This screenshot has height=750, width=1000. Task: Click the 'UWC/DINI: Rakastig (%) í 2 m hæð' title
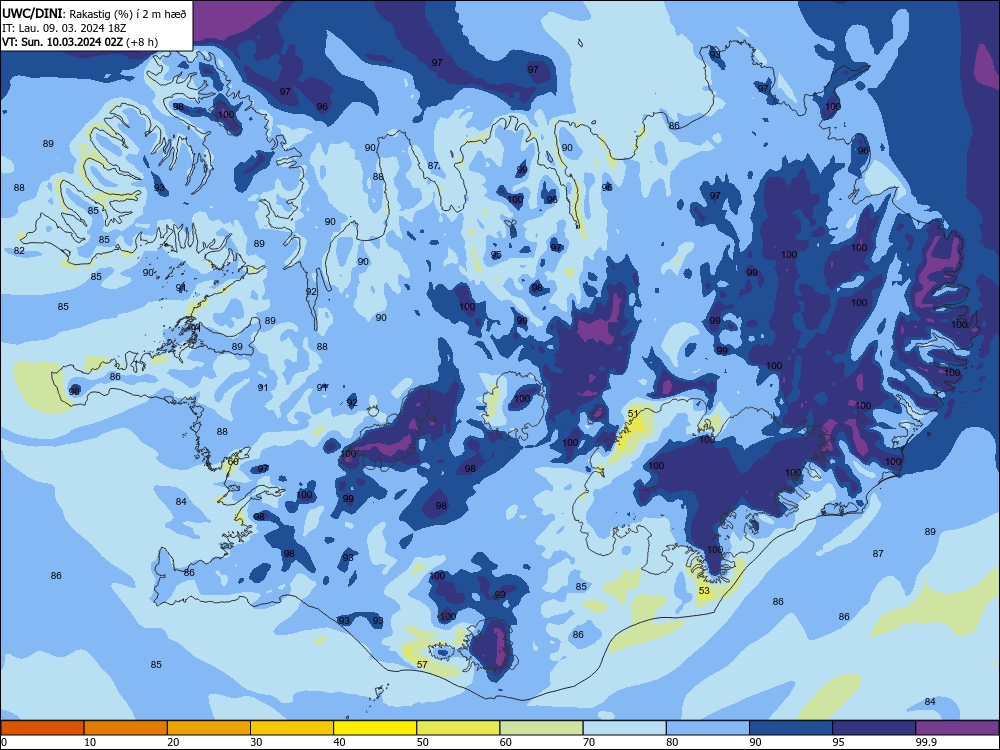pos(94,14)
